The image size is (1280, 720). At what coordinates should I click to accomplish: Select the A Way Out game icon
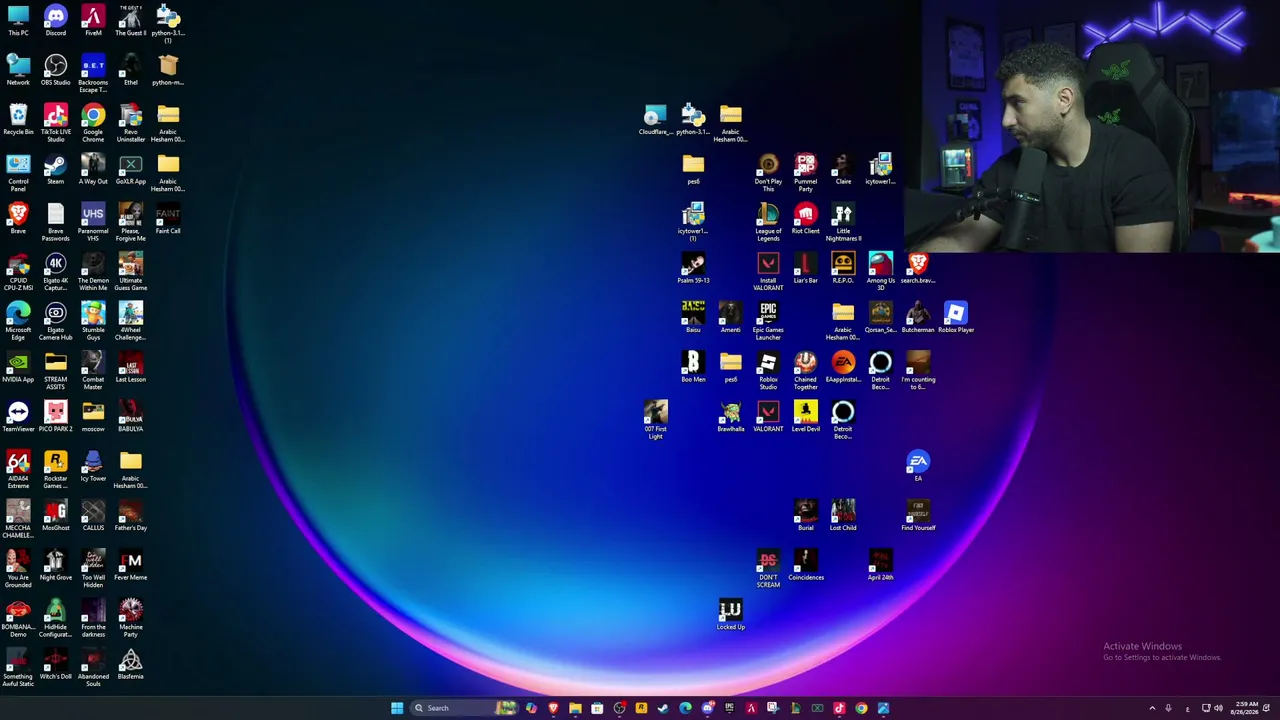tap(93, 169)
